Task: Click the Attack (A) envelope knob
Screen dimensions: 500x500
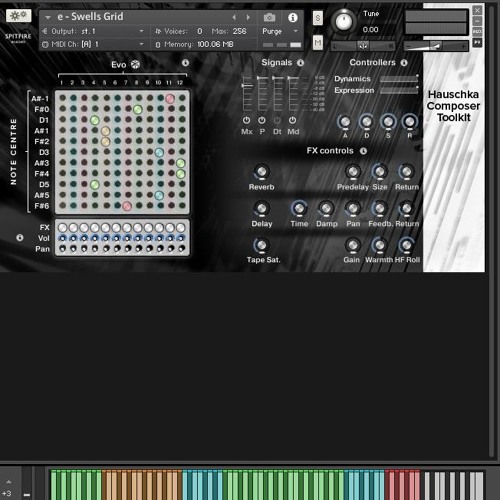Action: [x=345, y=122]
